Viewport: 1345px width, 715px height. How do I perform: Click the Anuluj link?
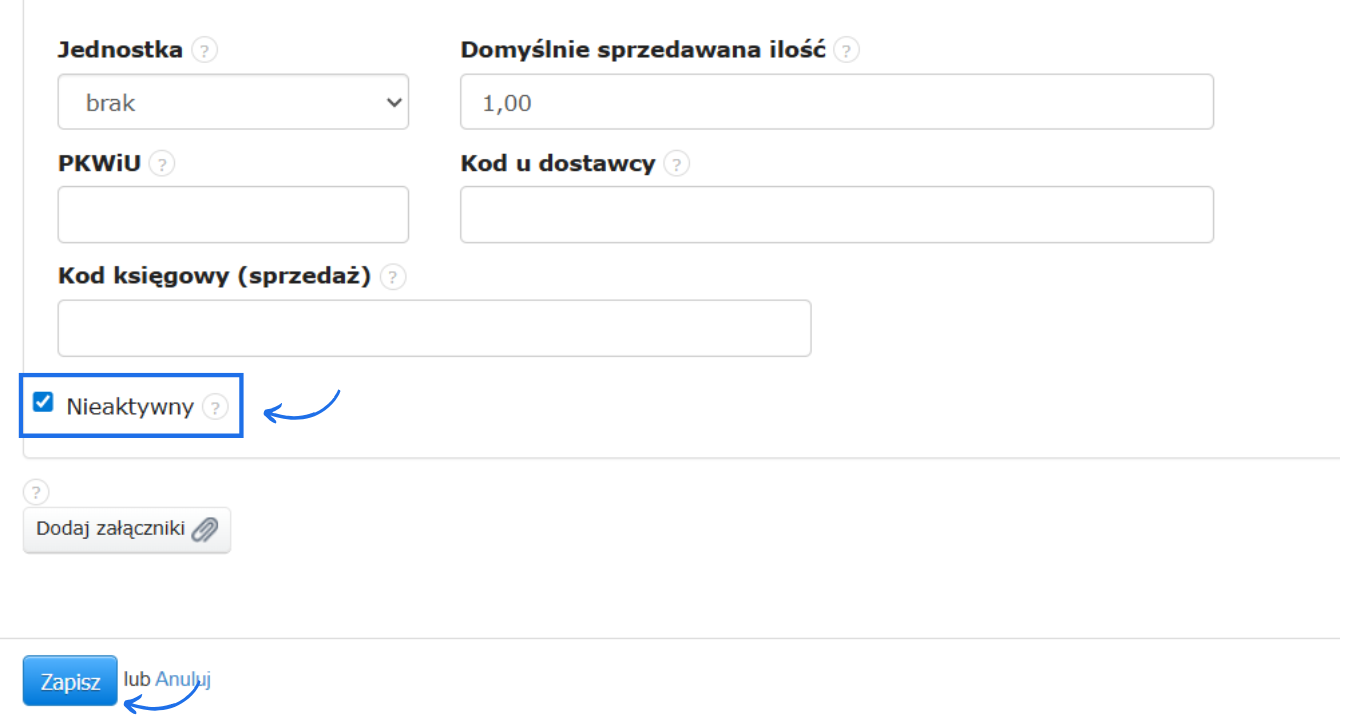pyautogui.click(x=184, y=679)
